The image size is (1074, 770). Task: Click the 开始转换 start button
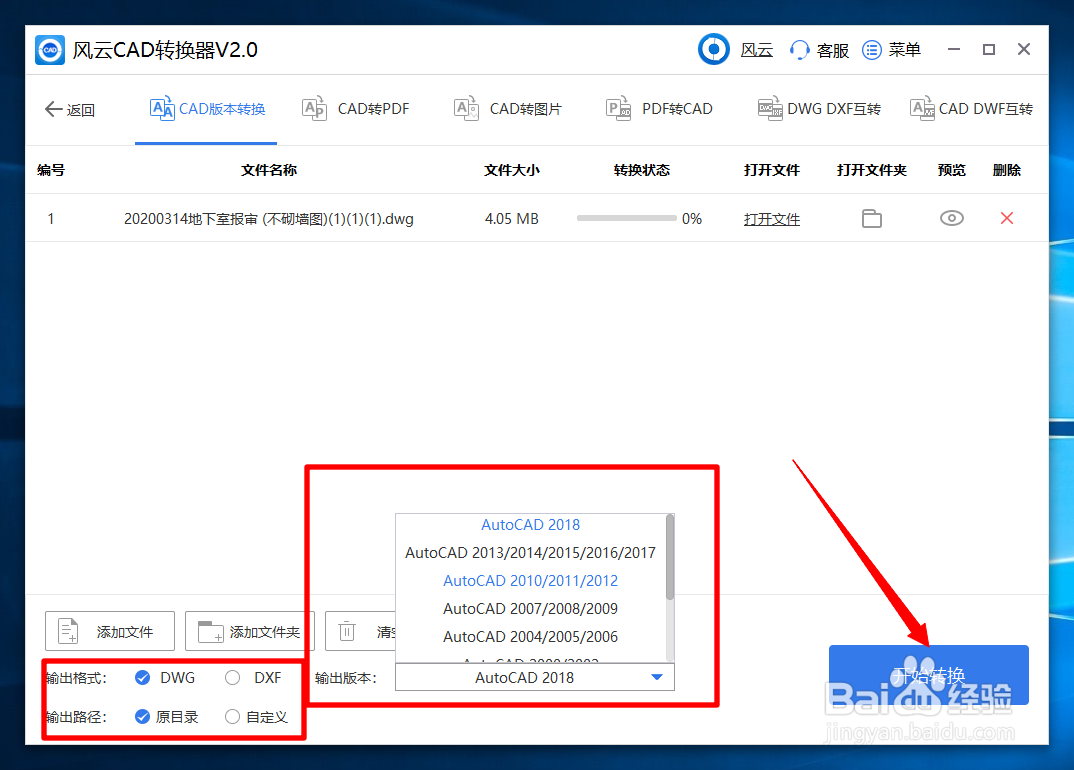(928, 675)
